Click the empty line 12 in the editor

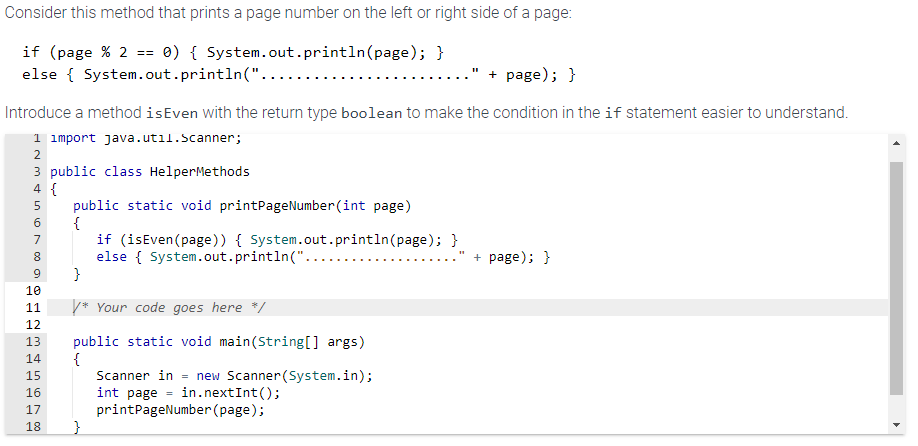(467, 325)
